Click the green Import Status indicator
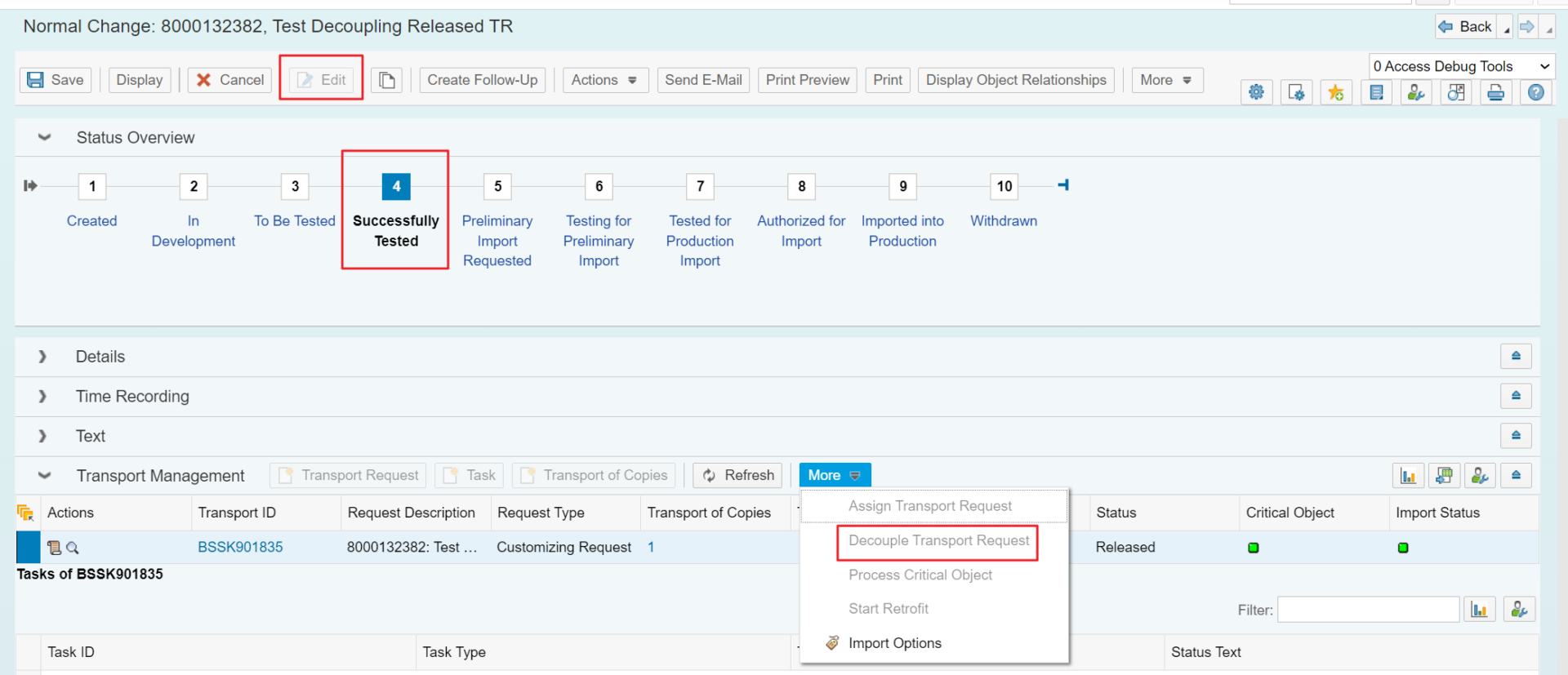 (x=1403, y=548)
